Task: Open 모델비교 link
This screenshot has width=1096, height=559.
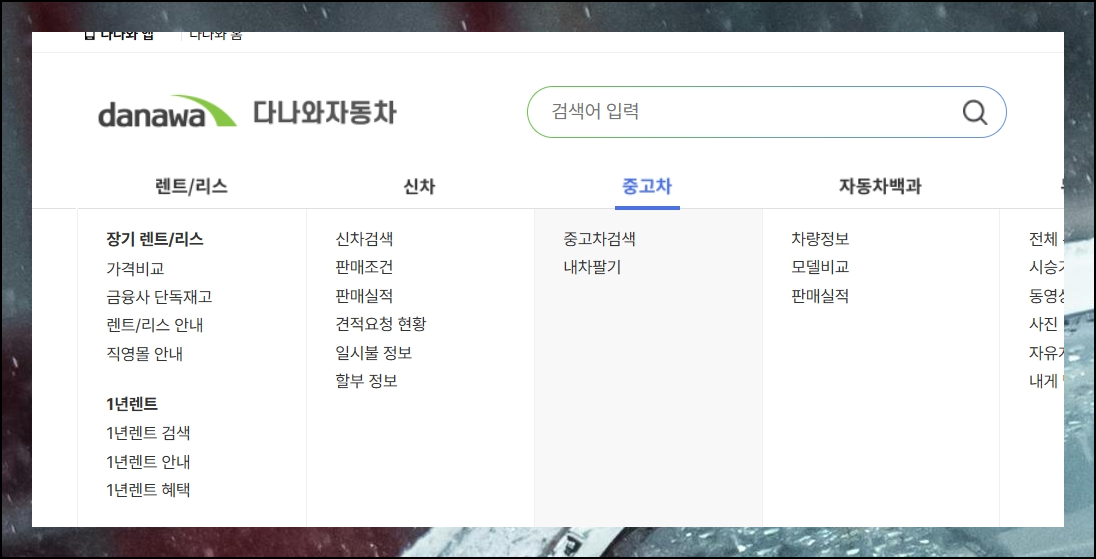Action: tap(820, 267)
